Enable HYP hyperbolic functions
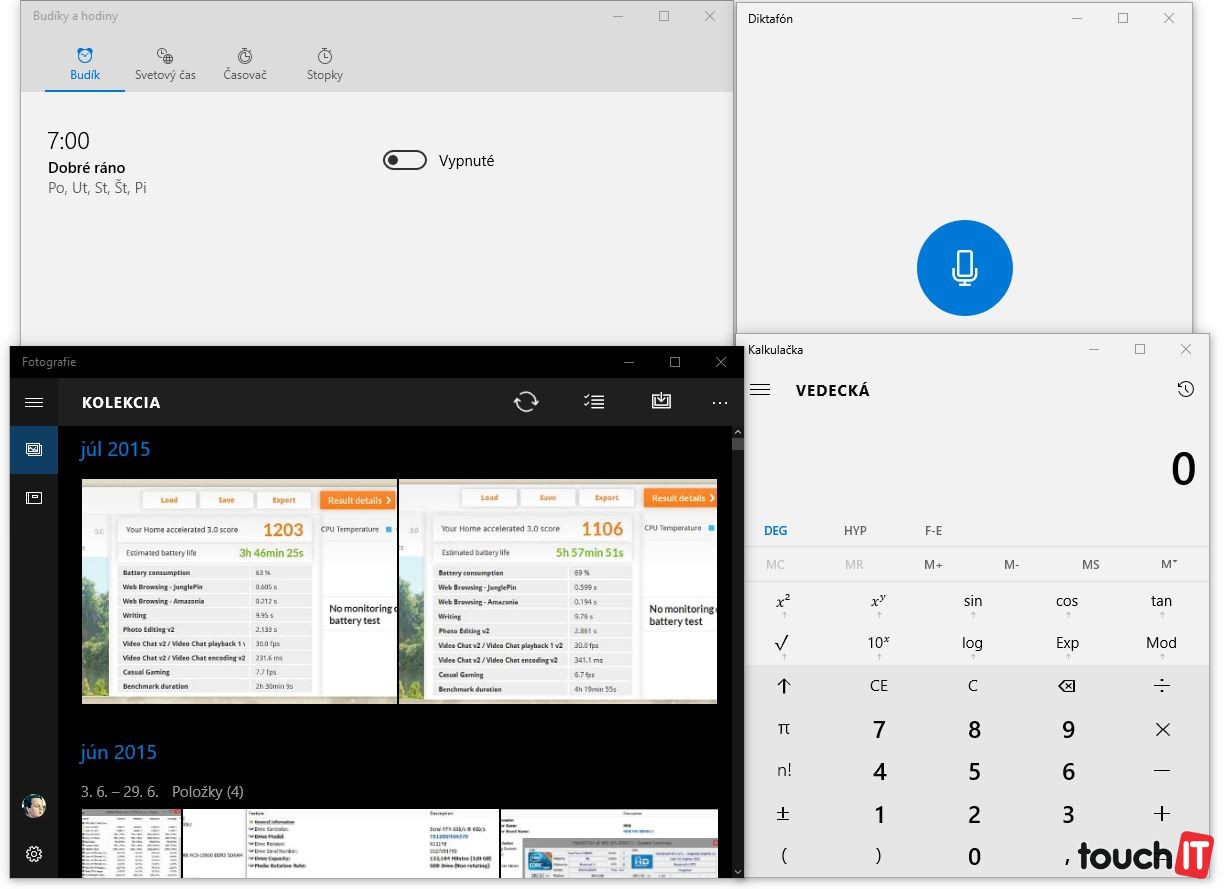The image size is (1224, 889). click(855, 531)
